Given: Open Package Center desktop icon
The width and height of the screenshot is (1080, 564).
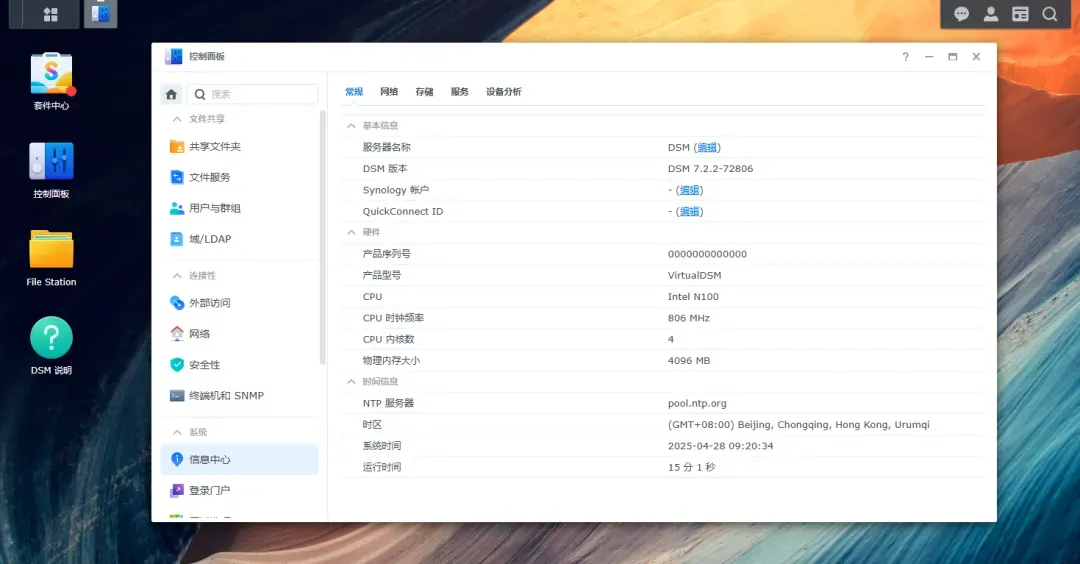Looking at the screenshot, I should tap(51, 80).
